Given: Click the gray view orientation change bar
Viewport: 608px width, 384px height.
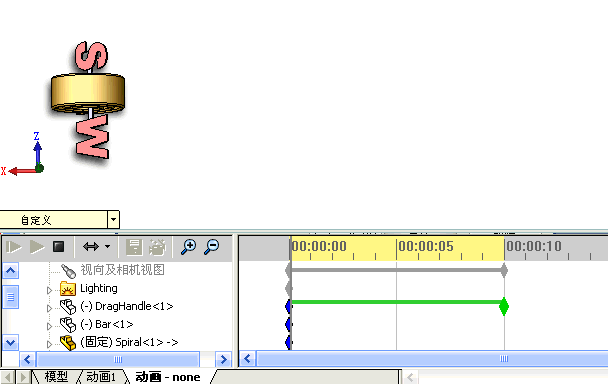Looking at the screenshot, I should point(396,270).
